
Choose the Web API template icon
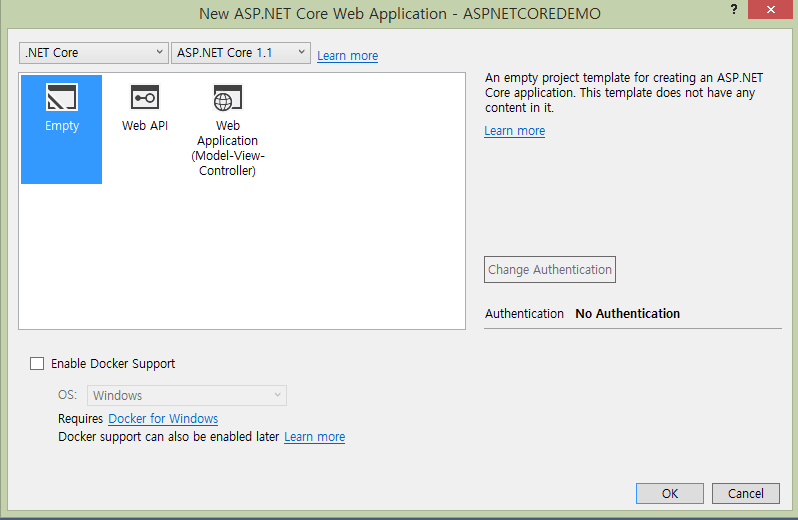pyautogui.click(x=145, y=97)
